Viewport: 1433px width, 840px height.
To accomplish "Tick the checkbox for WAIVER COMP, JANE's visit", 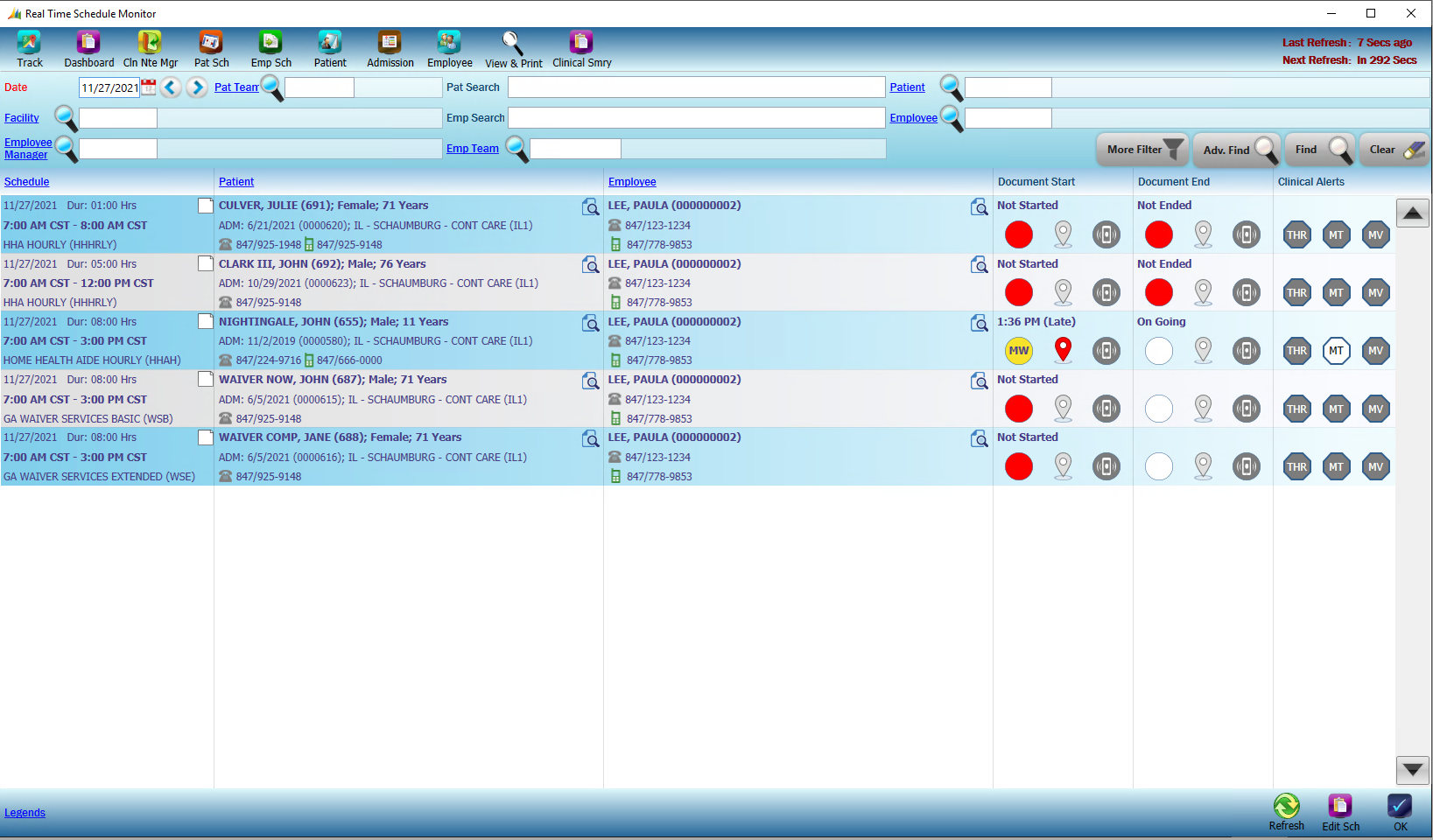I will pos(206,437).
